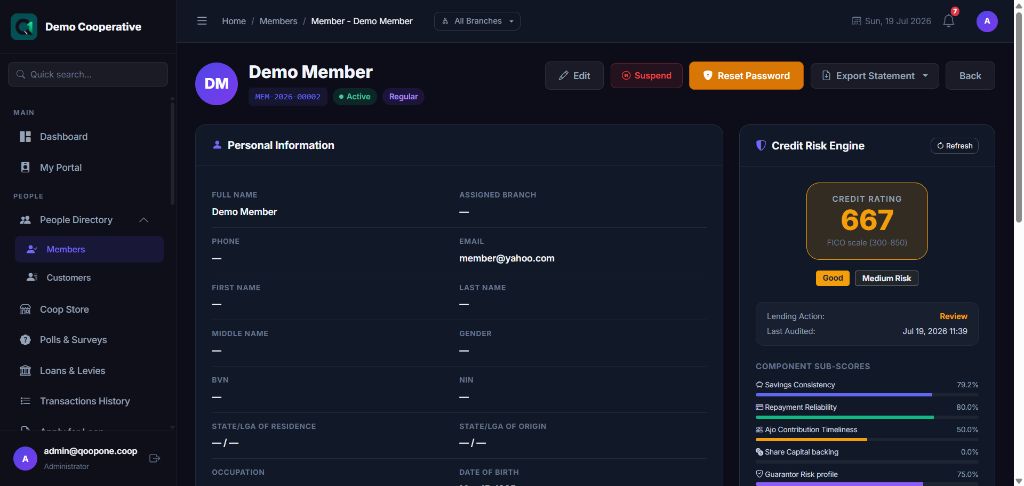The image size is (1024, 486).
Task: Click the Demo Member full name value
Action: pyautogui.click(x=244, y=212)
